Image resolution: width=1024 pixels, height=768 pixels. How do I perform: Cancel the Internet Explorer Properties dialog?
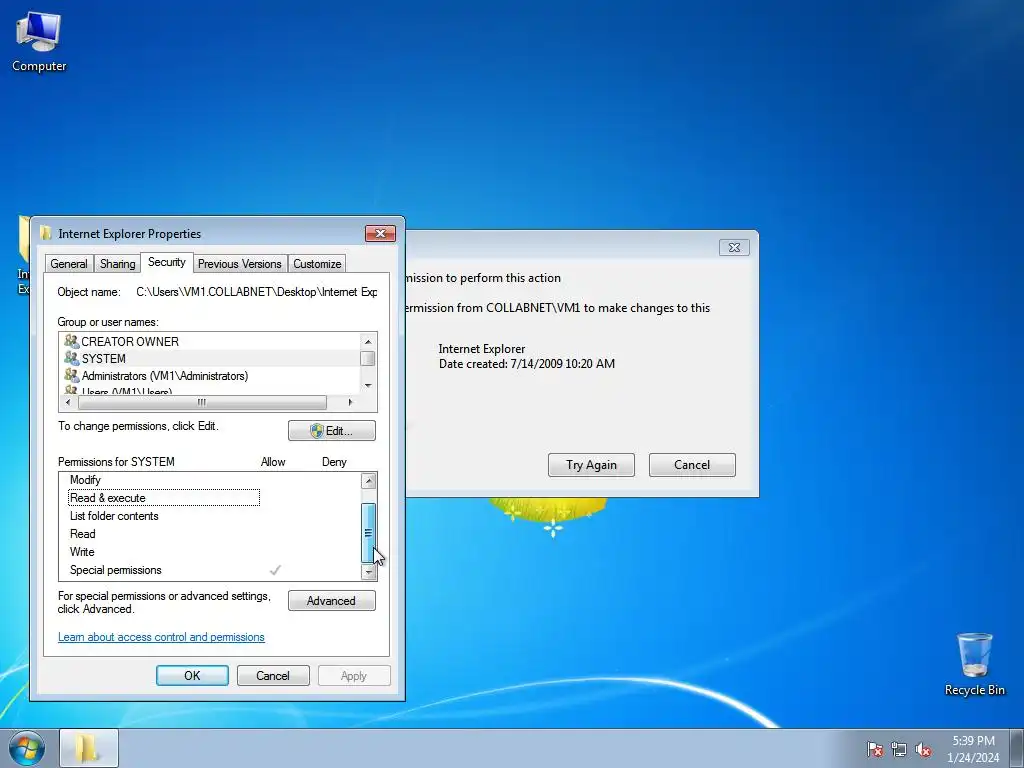coord(273,675)
